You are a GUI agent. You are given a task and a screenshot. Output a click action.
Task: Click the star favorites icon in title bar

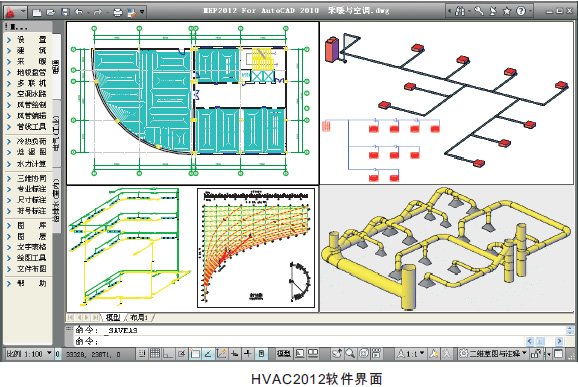507,11
